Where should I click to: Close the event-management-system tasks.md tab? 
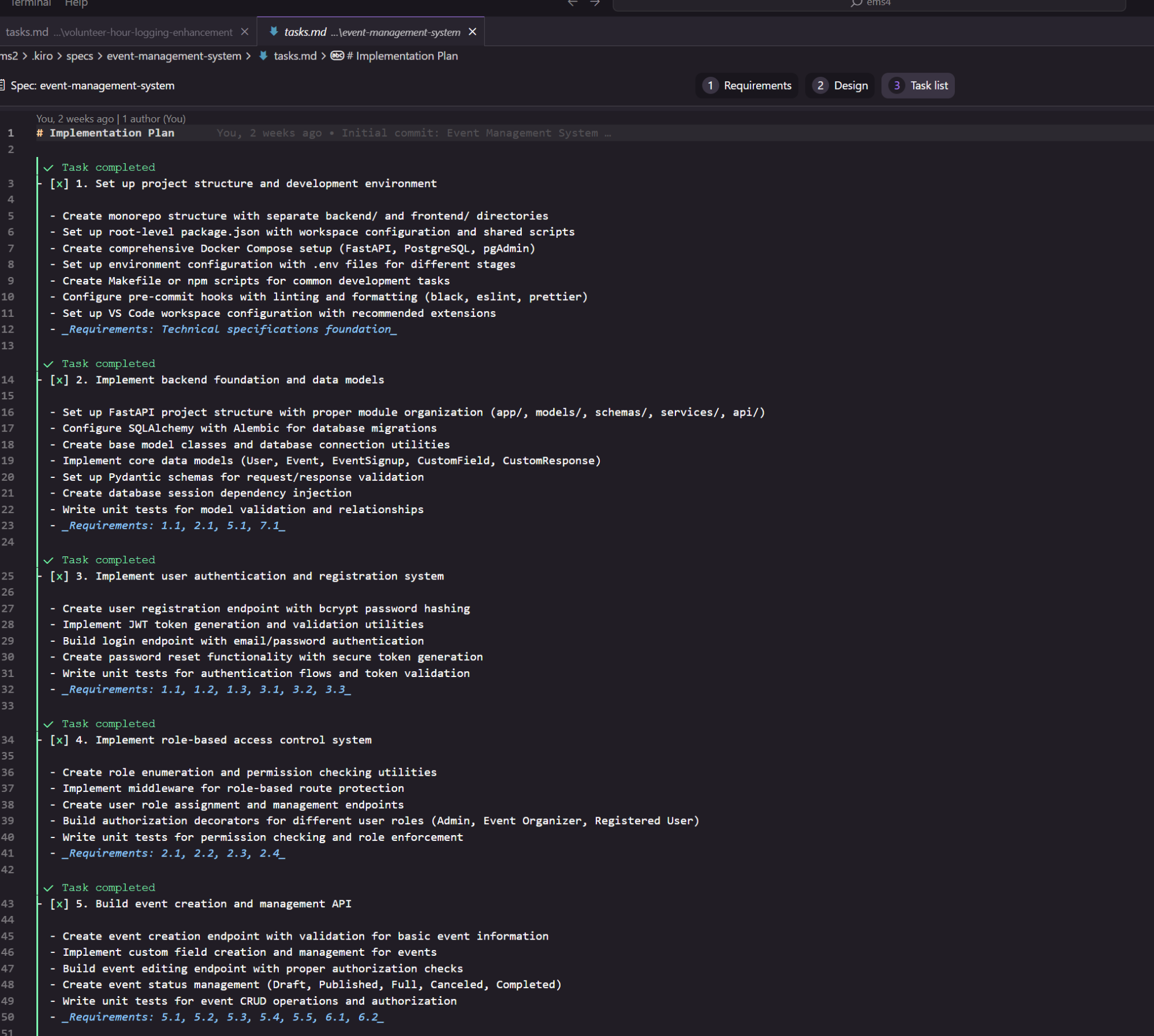coord(472,32)
